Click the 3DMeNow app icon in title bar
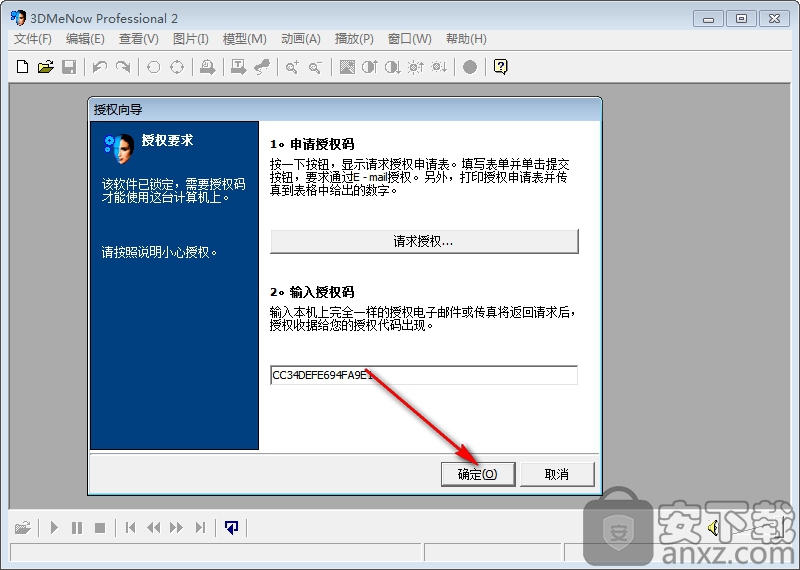800x570 pixels. pyautogui.click(x=18, y=18)
